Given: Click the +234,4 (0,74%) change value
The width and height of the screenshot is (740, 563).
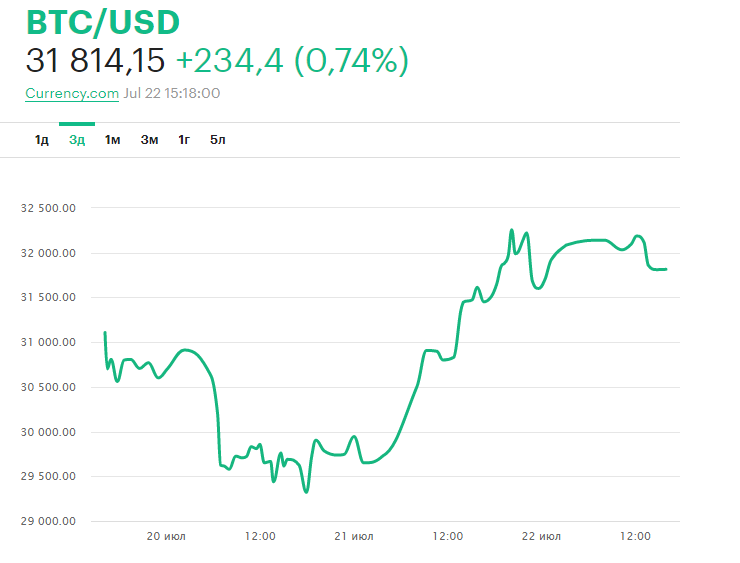Looking at the screenshot, I should pos(292,61).
